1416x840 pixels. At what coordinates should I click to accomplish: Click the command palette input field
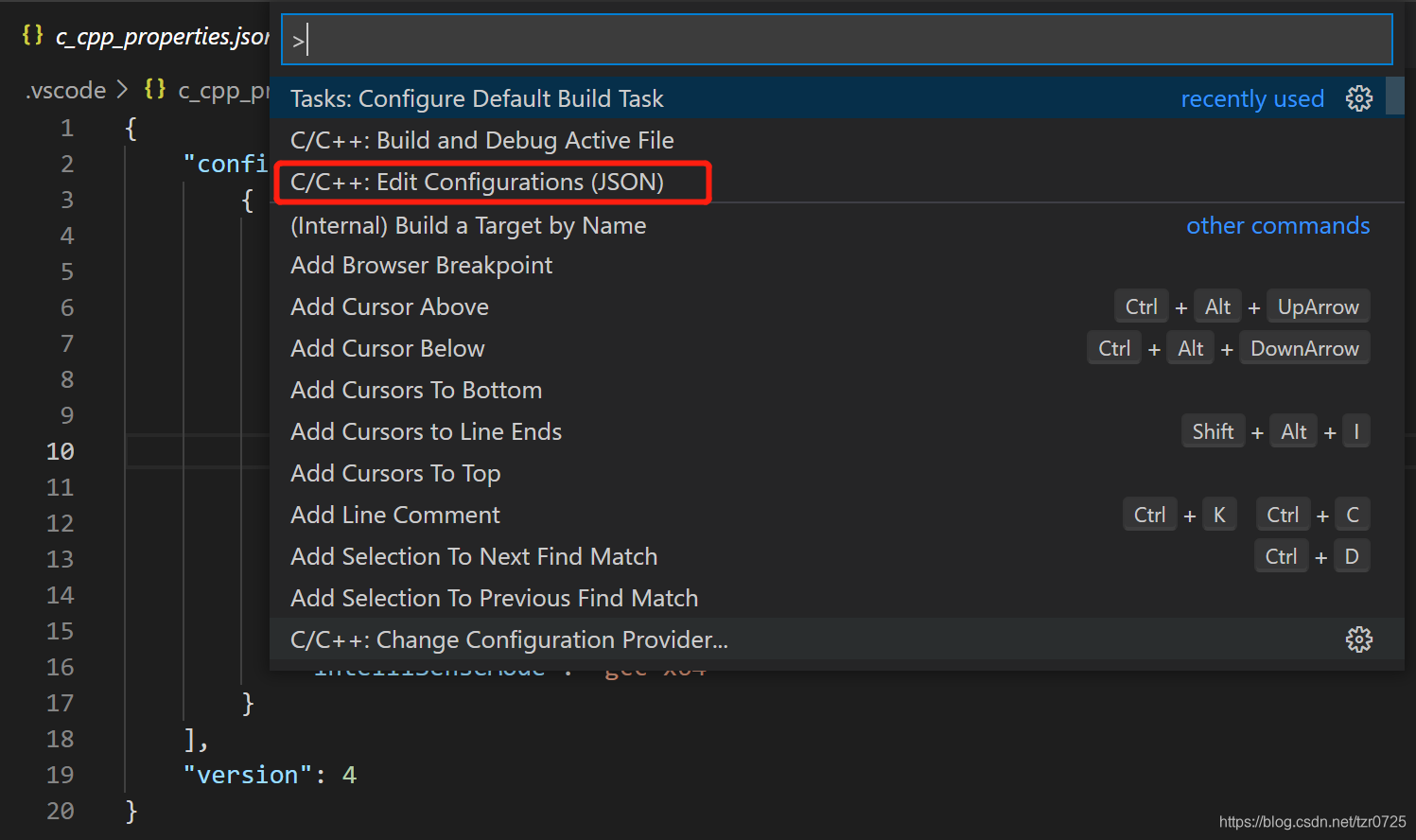836,40
